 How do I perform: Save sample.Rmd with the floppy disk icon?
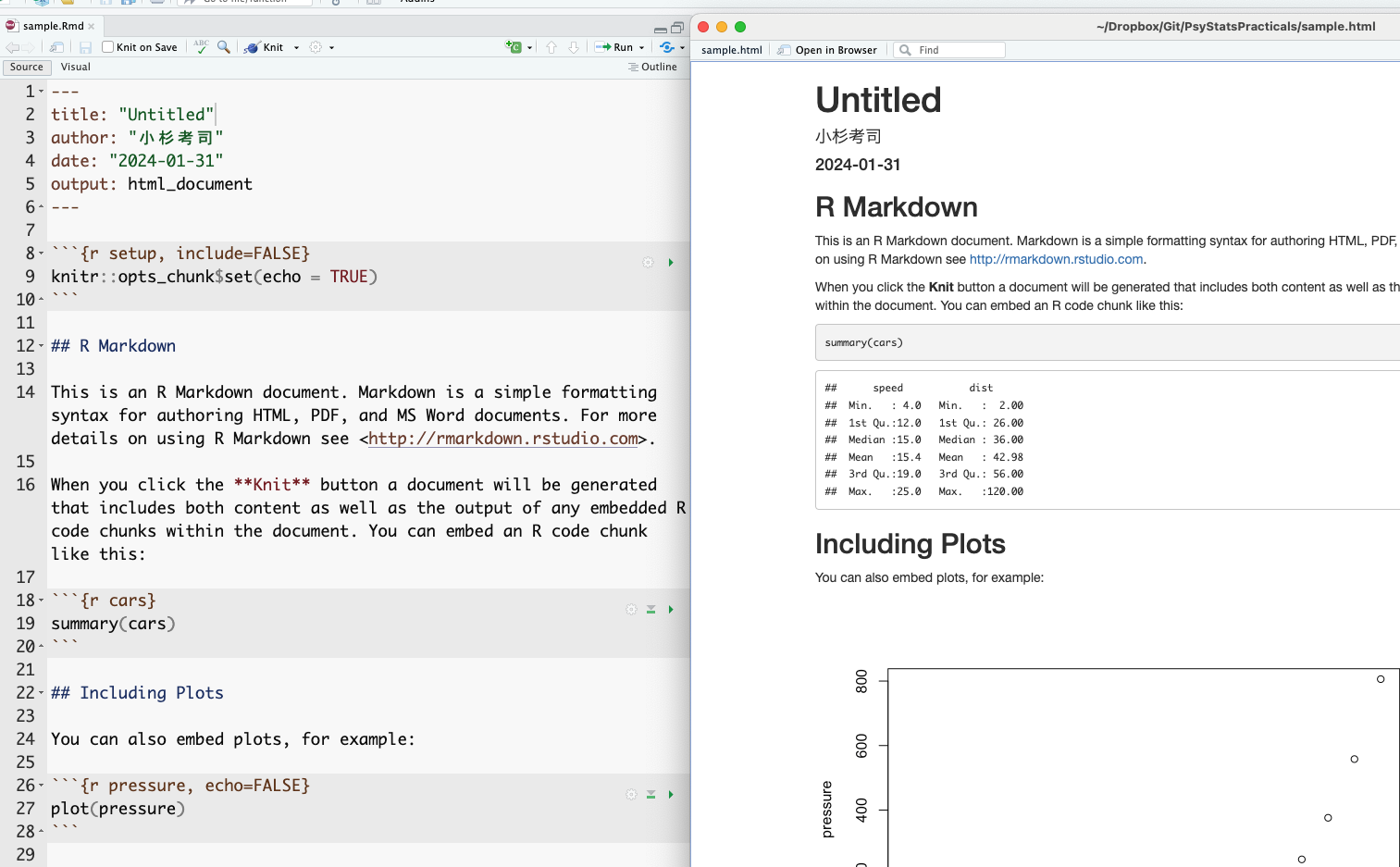click(85, 47)
